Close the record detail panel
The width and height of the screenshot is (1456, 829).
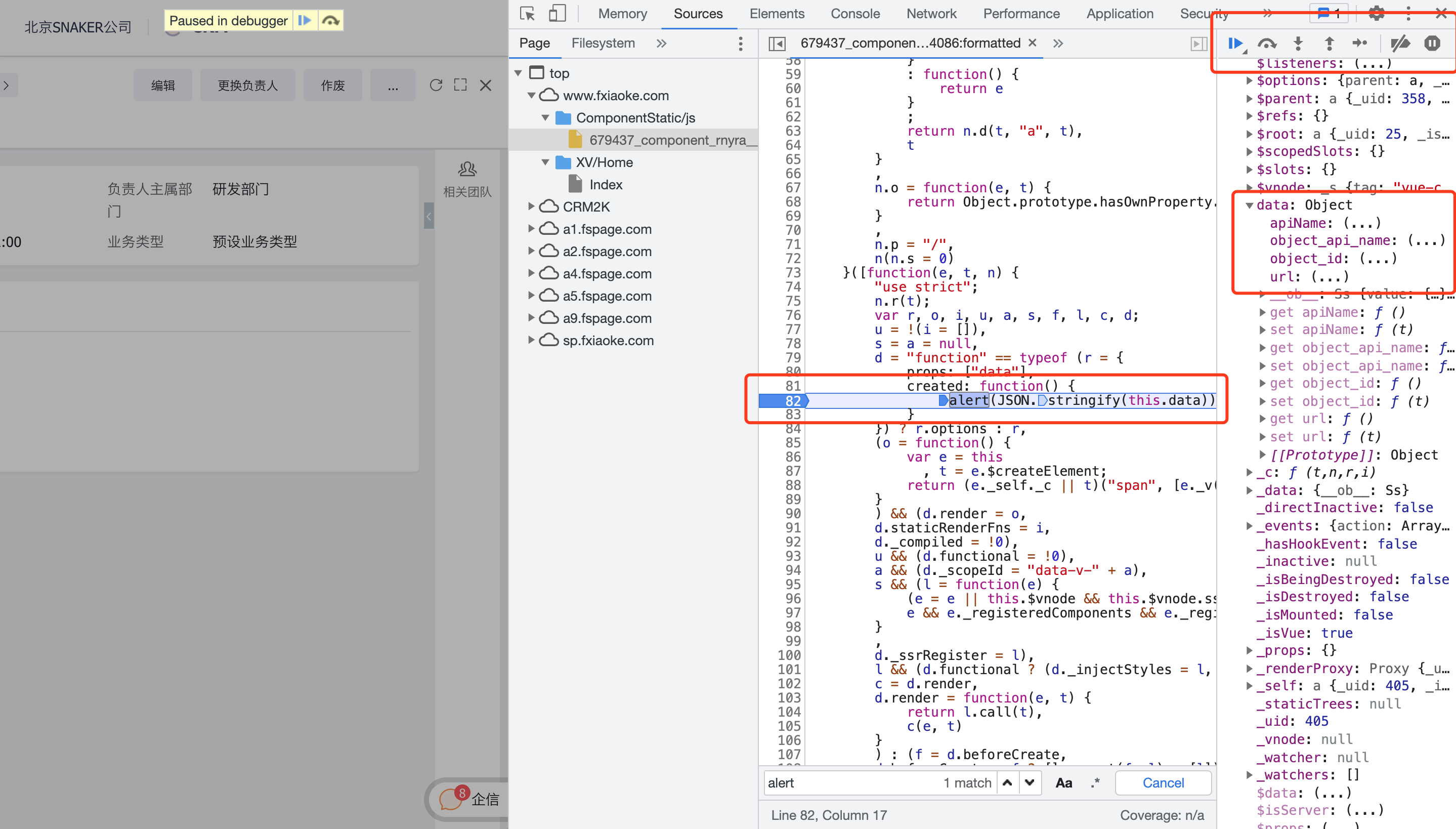click(485, 85)
